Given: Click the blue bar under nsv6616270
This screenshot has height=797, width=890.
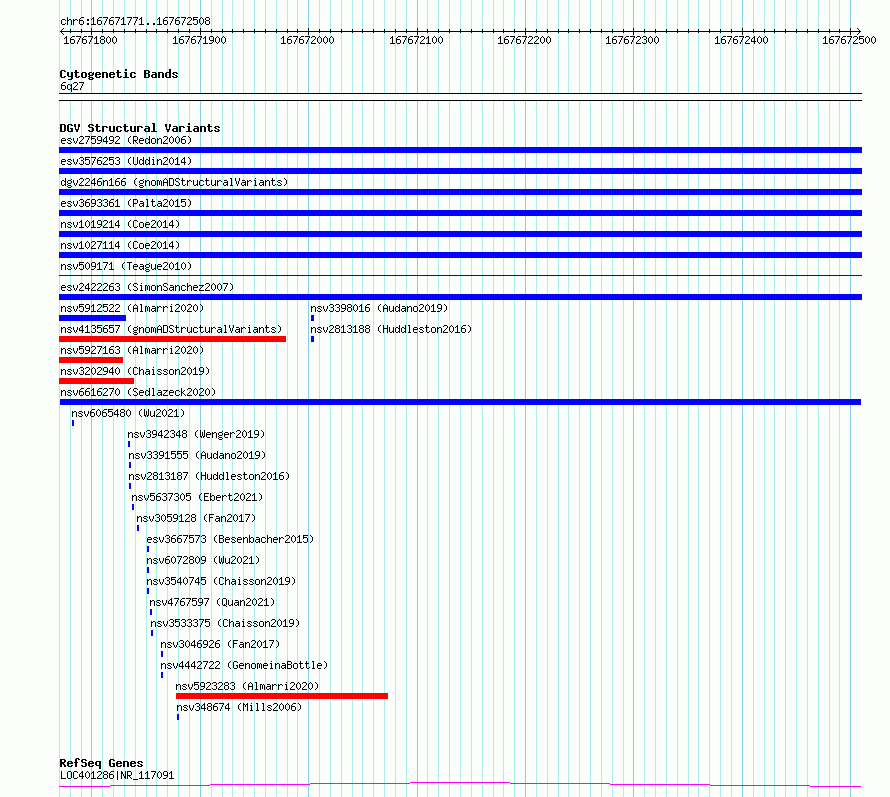Looking at the screenshot, I should tap(460, 402).
